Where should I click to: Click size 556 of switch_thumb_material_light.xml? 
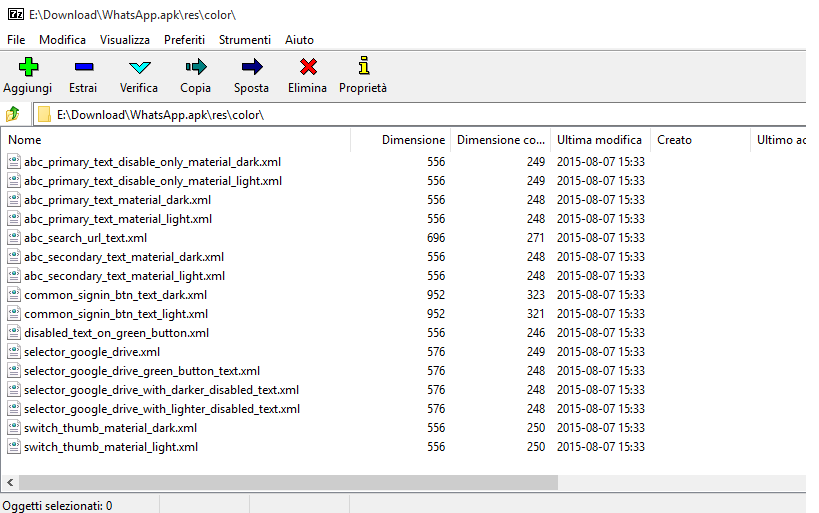pyautogui.click(x=436, y=447)
